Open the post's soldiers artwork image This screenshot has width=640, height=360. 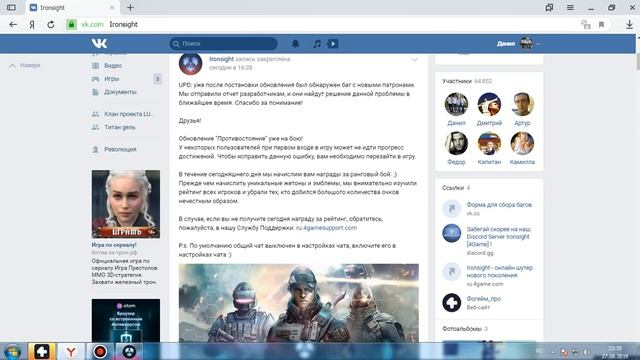click(298, 303)
